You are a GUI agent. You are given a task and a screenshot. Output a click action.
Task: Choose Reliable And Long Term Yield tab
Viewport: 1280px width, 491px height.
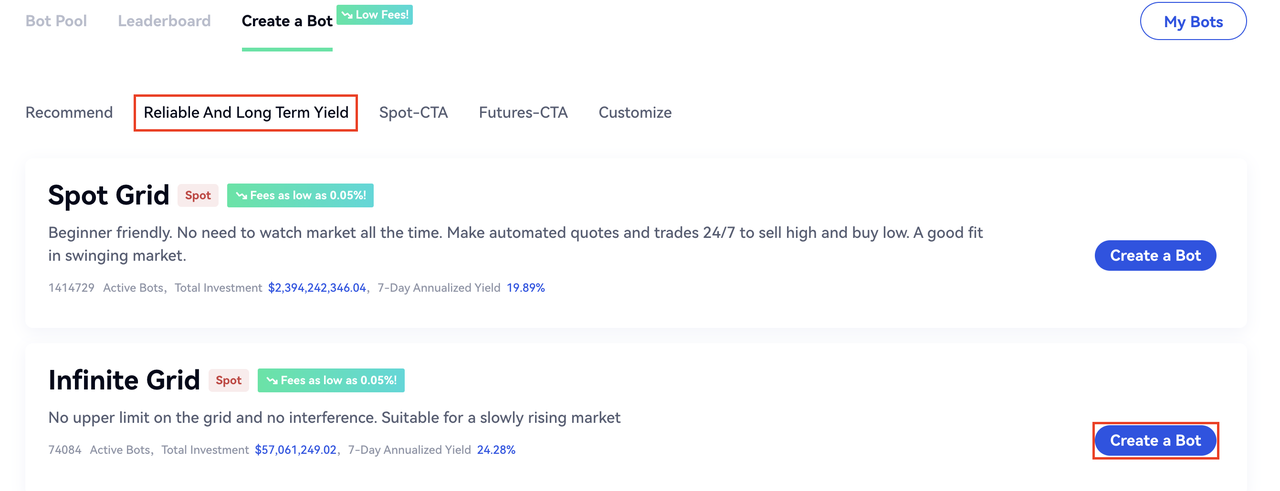(246, 113)
